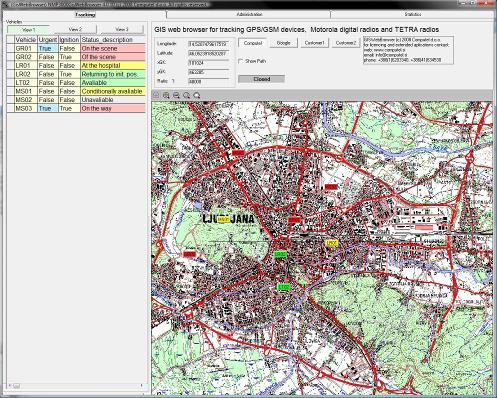
Task: Click the yGK coordinate field
Action: point(209,72)
